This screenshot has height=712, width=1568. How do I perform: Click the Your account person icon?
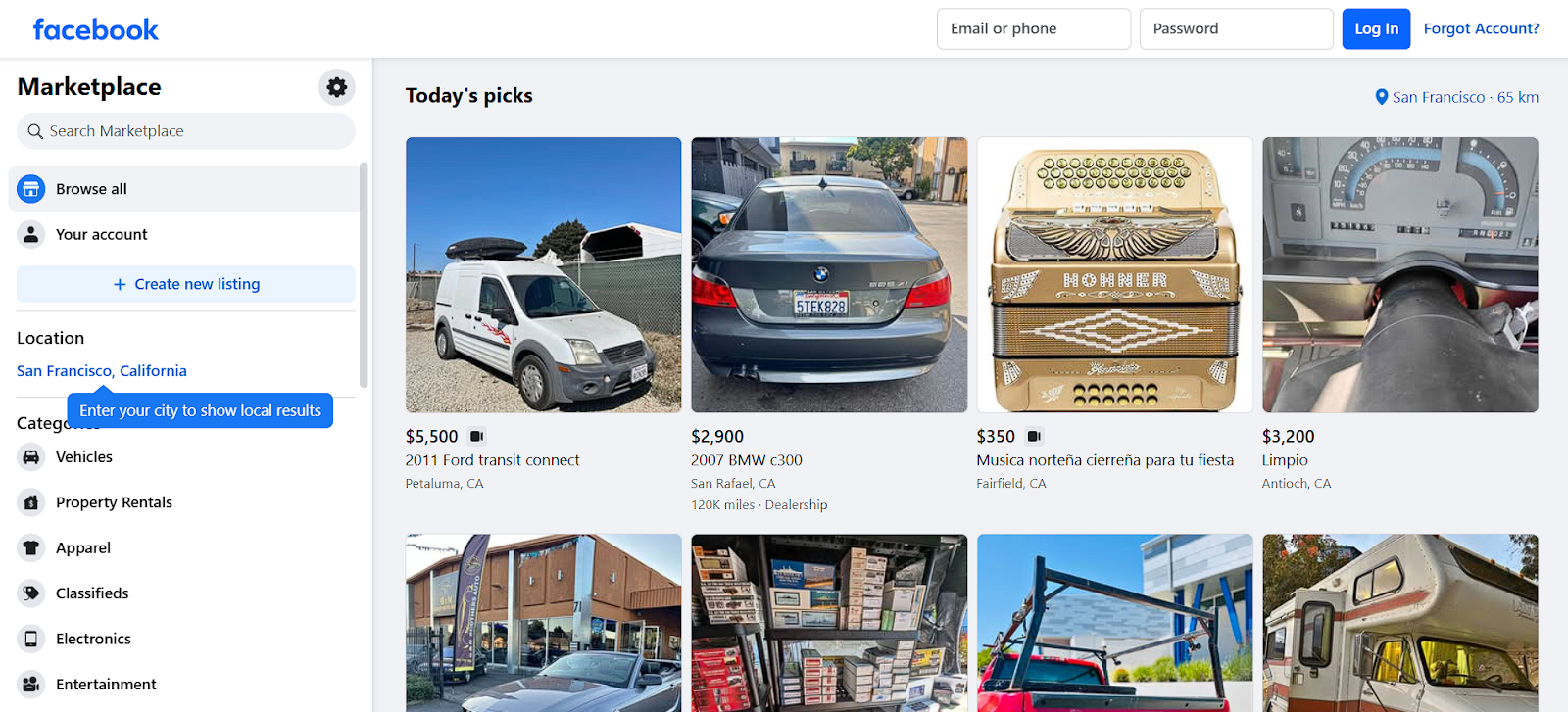coord(31,234)
